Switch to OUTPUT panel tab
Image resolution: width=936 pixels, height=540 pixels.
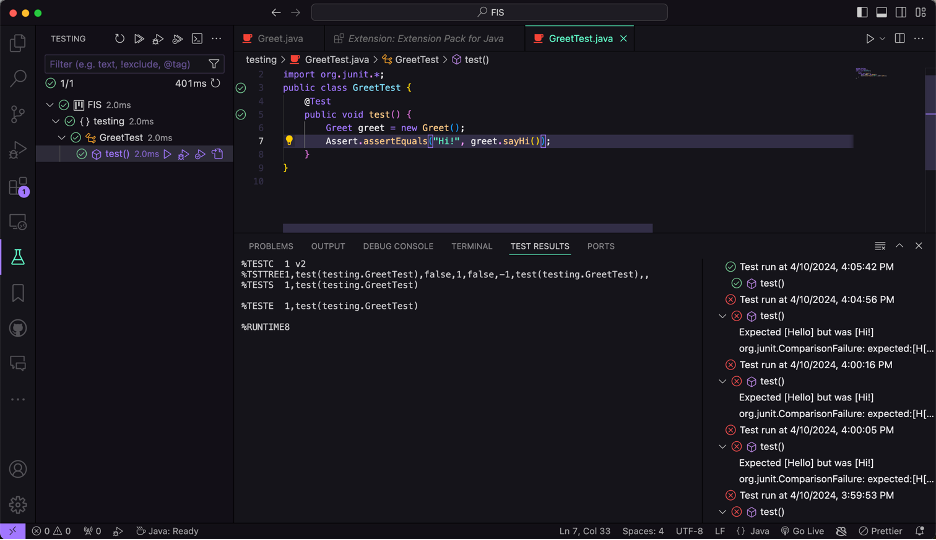328,246
